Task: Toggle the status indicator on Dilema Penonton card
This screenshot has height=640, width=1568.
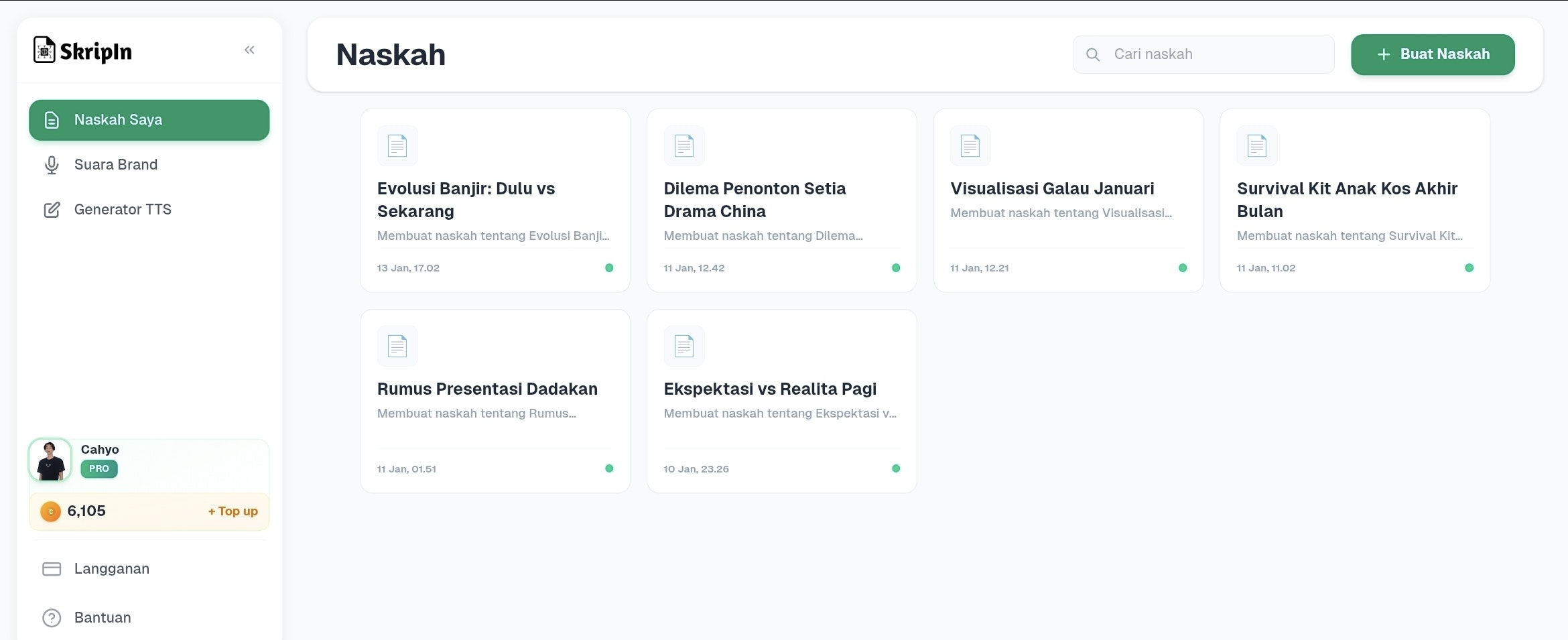Action: pyautogui.click(x=896, y=268)
